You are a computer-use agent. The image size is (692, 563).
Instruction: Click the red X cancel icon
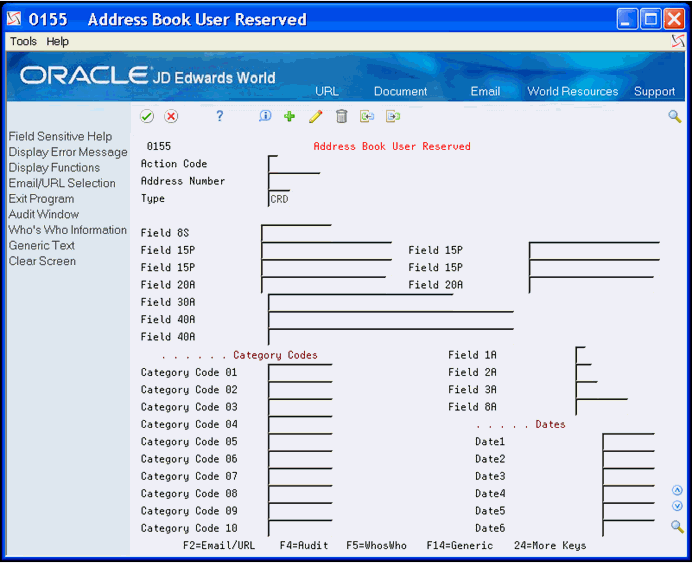171,116
